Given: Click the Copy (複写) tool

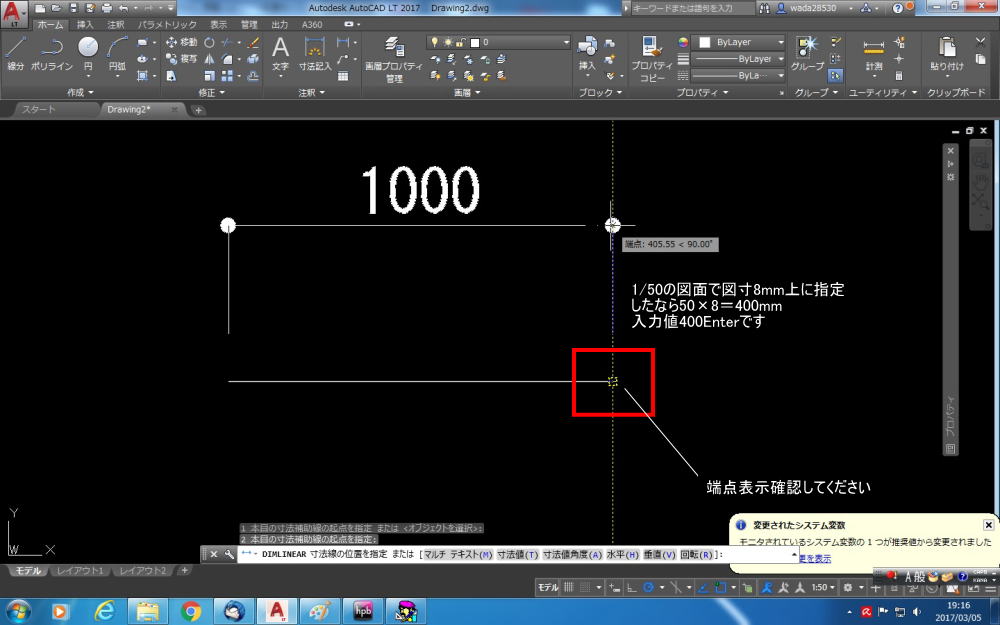Looking at the screenshot, I should [x=181, y=59].
